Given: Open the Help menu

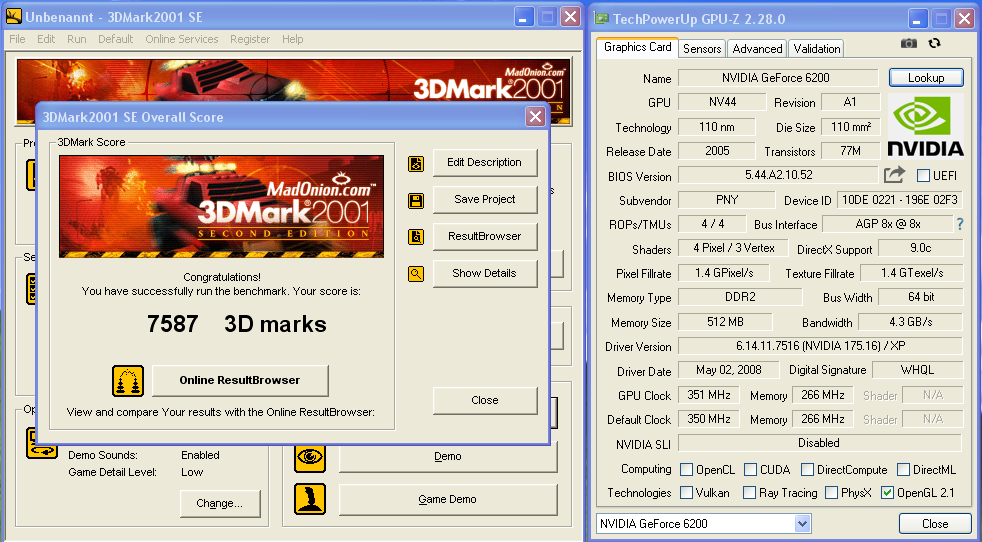Looking at the screenshot, I should point(292,39).
